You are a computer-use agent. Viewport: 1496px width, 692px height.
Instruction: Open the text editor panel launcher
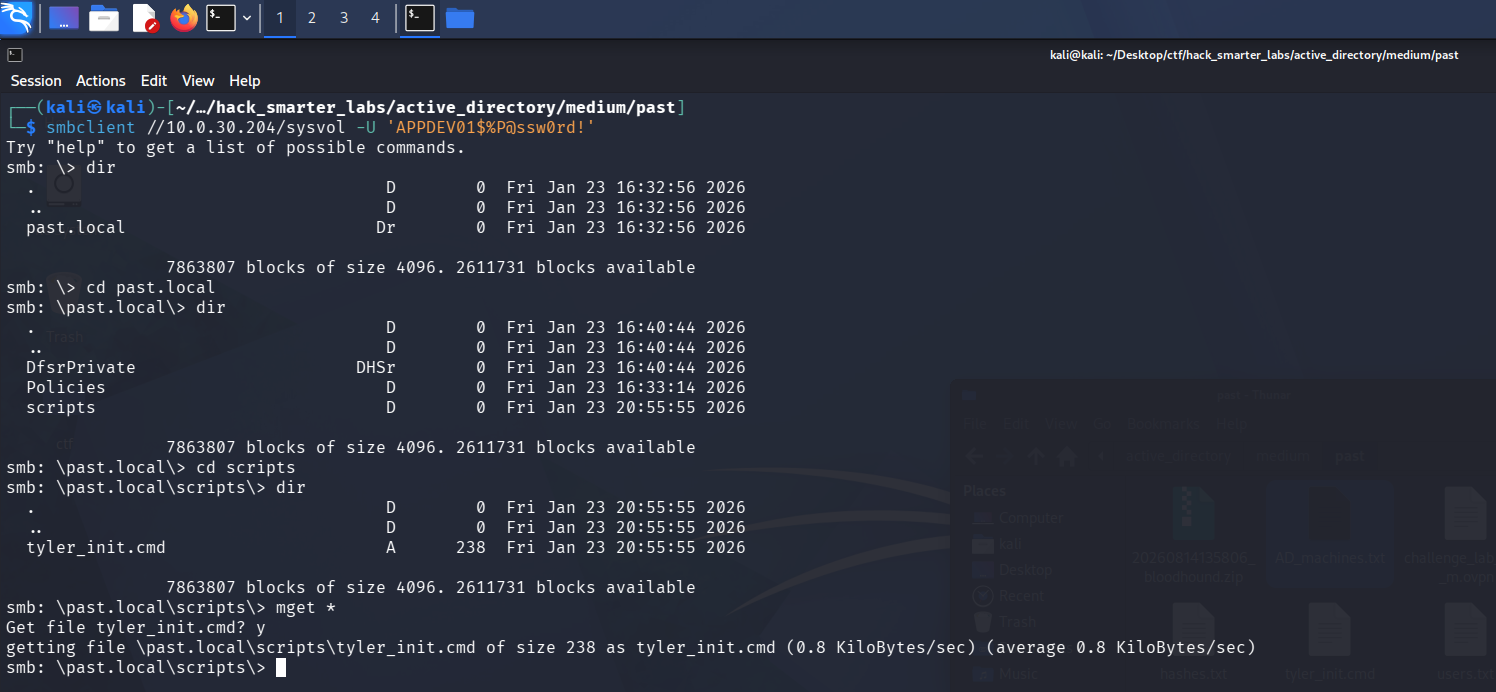point(144,18)
